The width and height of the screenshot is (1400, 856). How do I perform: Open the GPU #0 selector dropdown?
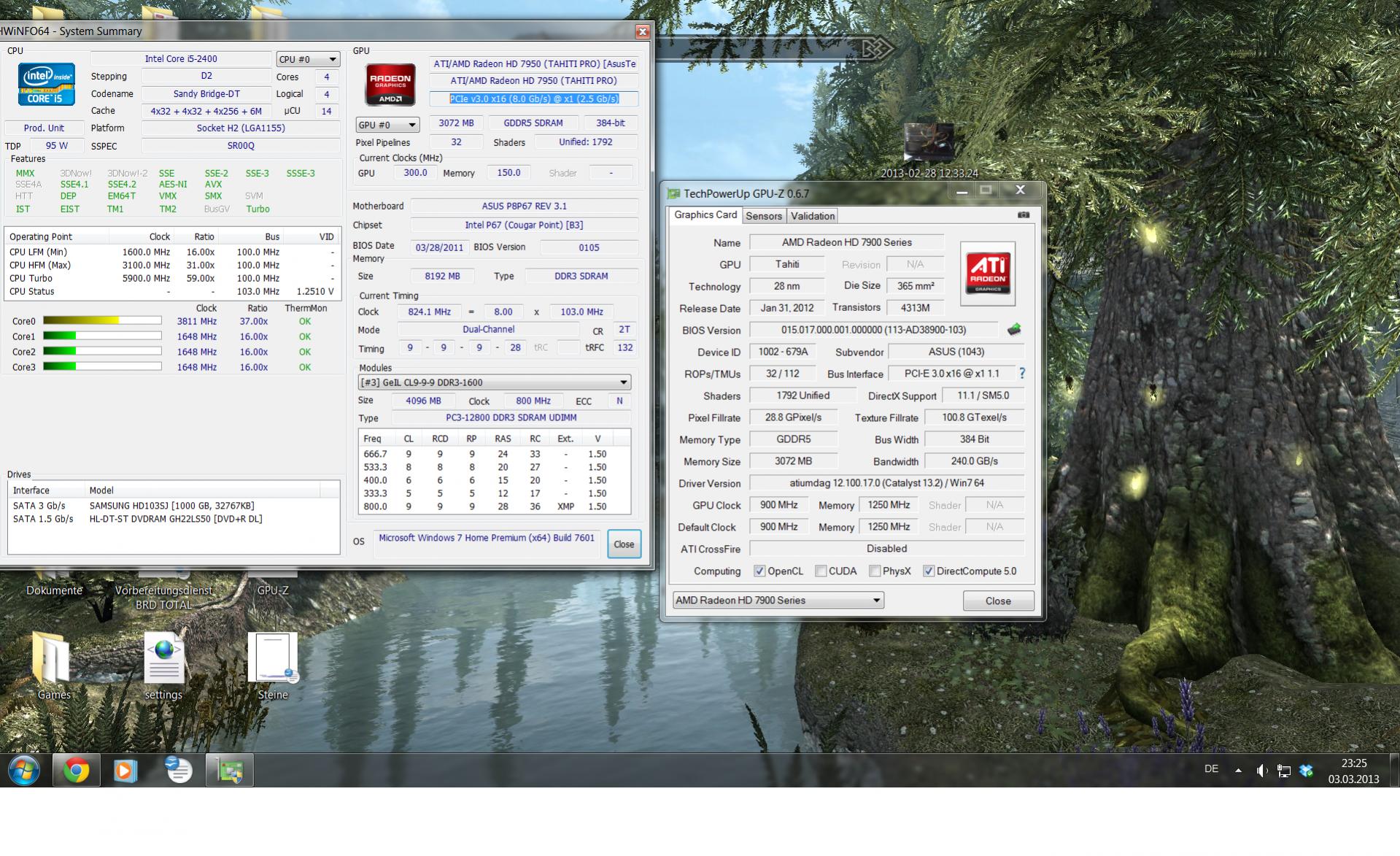point(387,125)
